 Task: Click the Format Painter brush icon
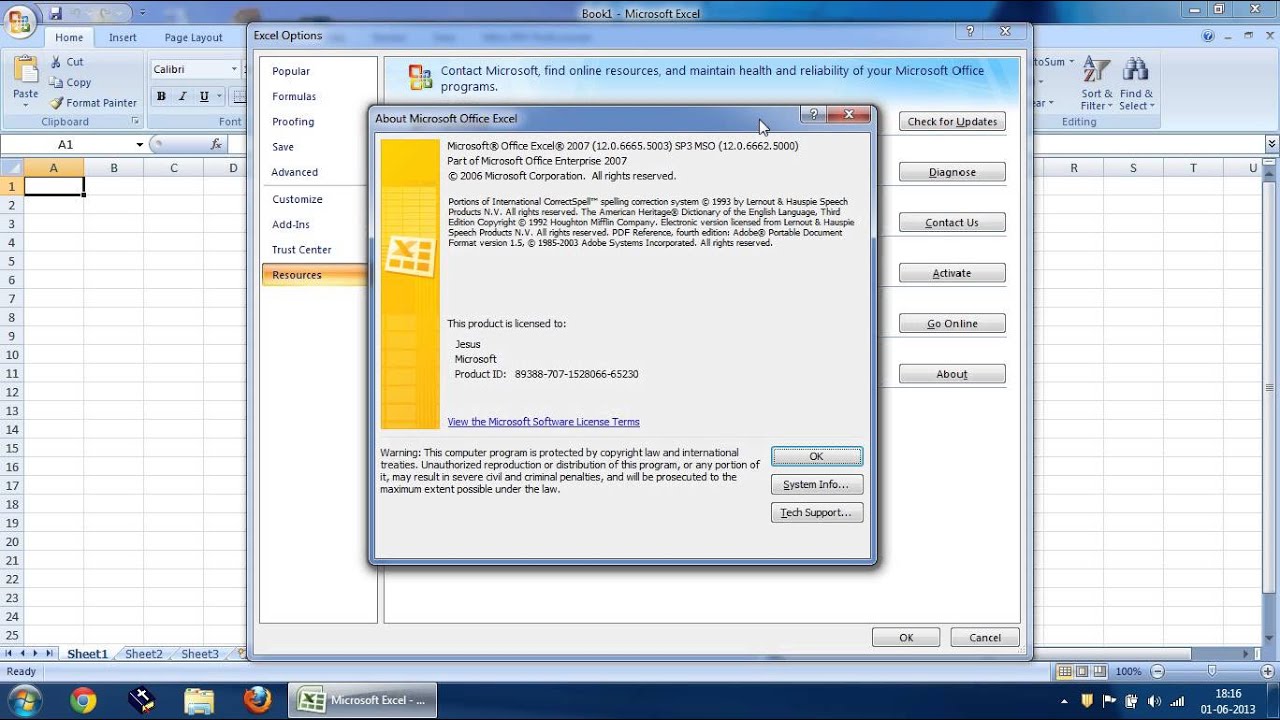click(57, 103)
